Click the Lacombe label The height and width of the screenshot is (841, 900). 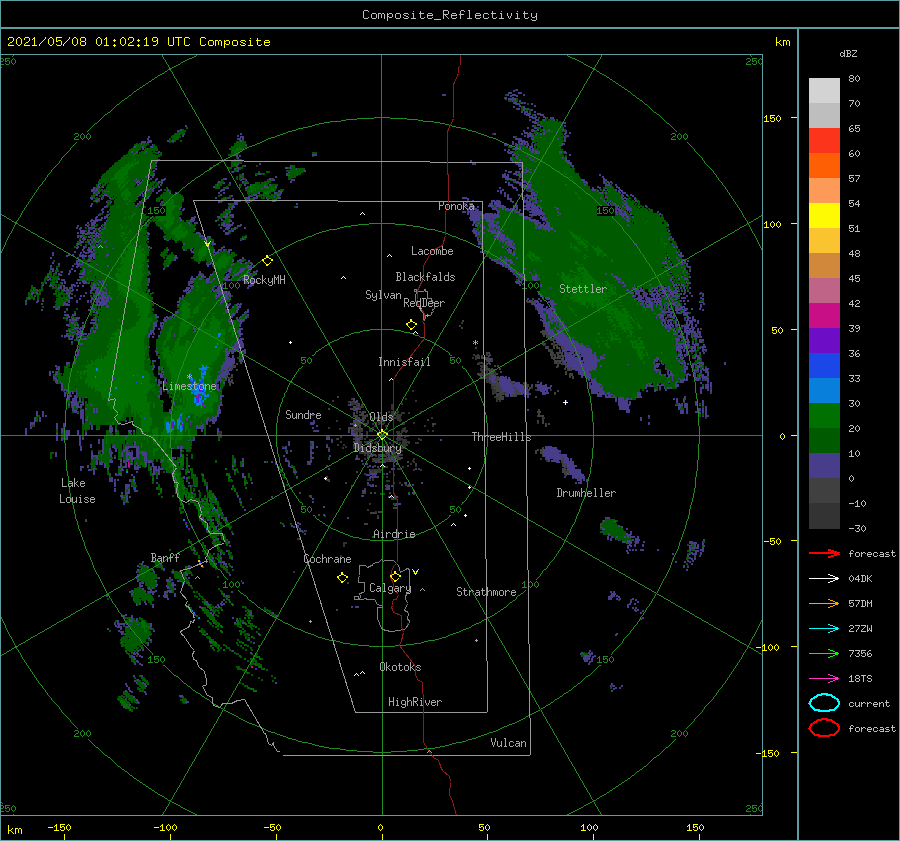[x=432, y=251]
